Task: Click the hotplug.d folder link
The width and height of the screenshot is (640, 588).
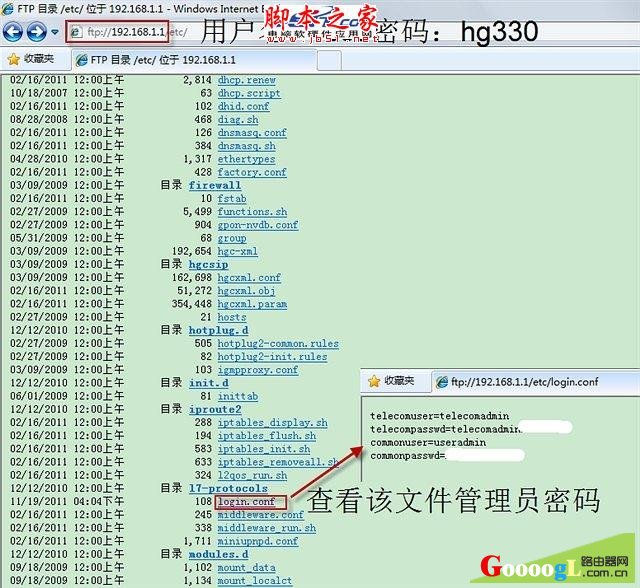Action: [218, 329]
